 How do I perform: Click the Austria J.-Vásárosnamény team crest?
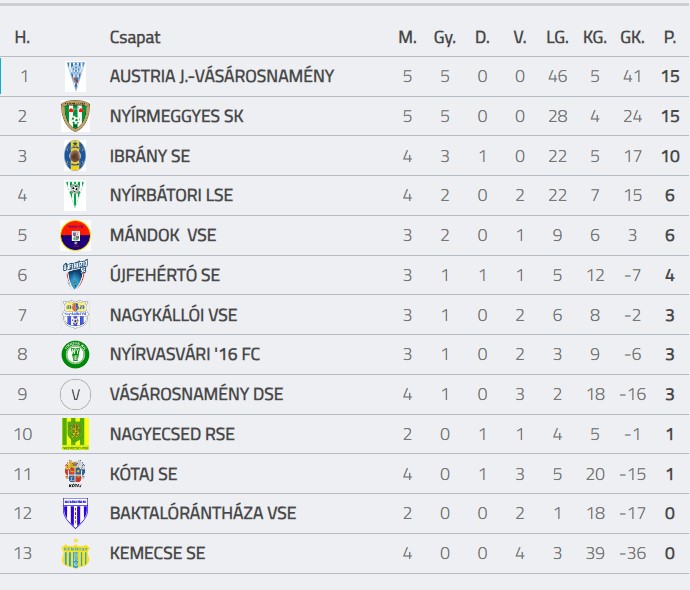pos(75,76)
